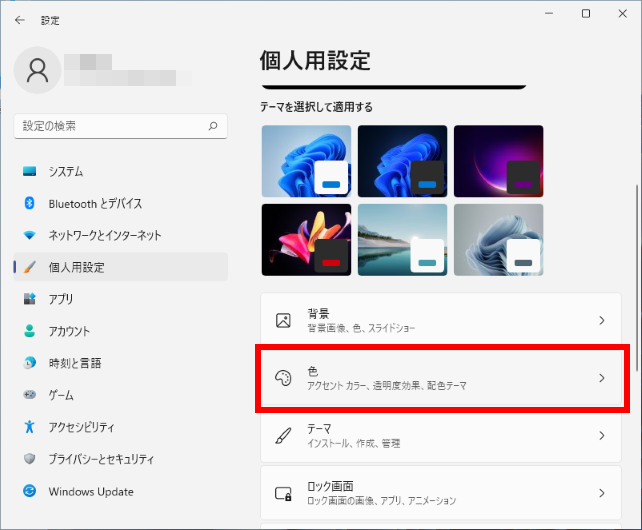Click the アプリ icon in sidebar

coord(29,299)
